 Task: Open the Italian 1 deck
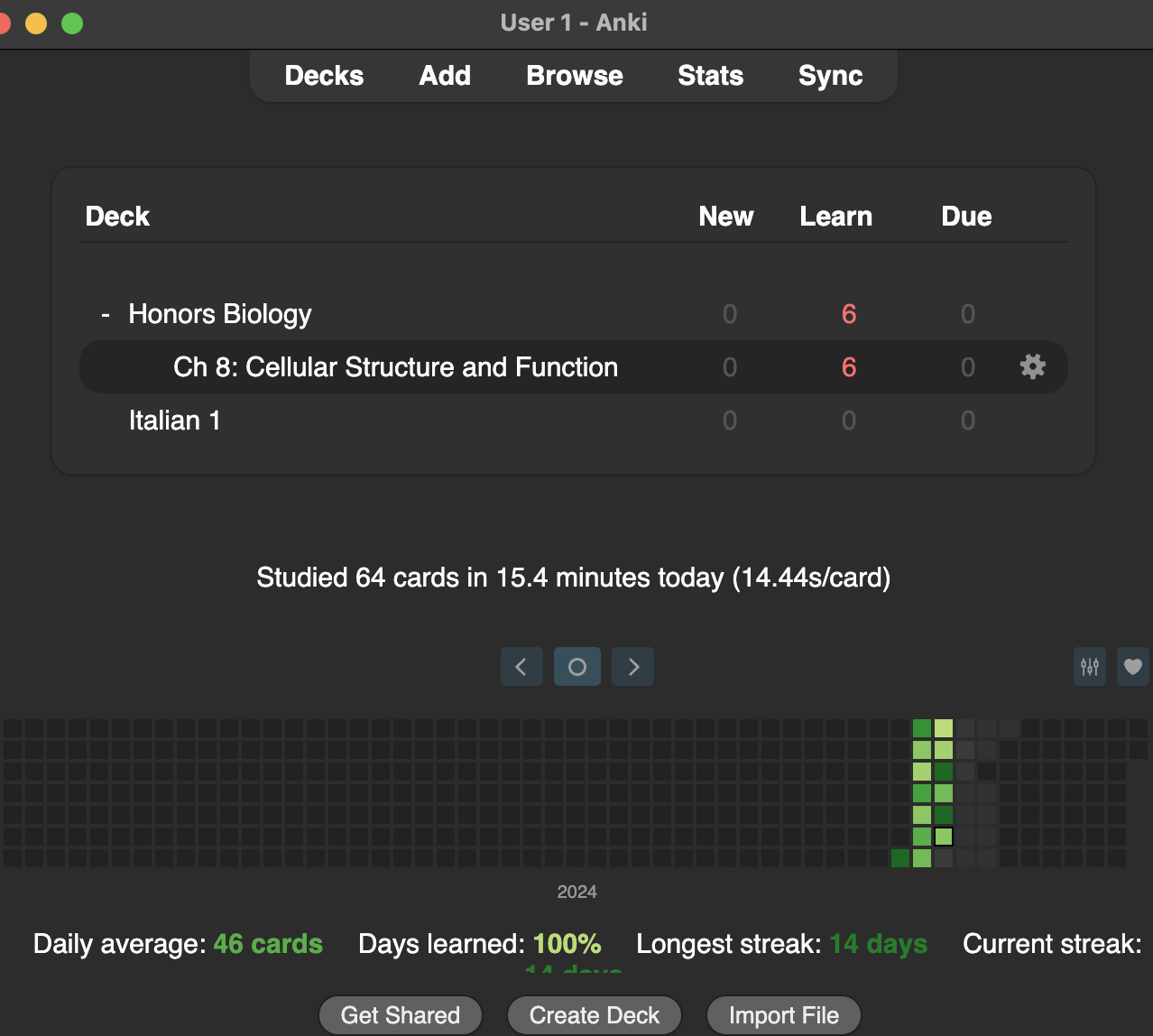point(175,421)
